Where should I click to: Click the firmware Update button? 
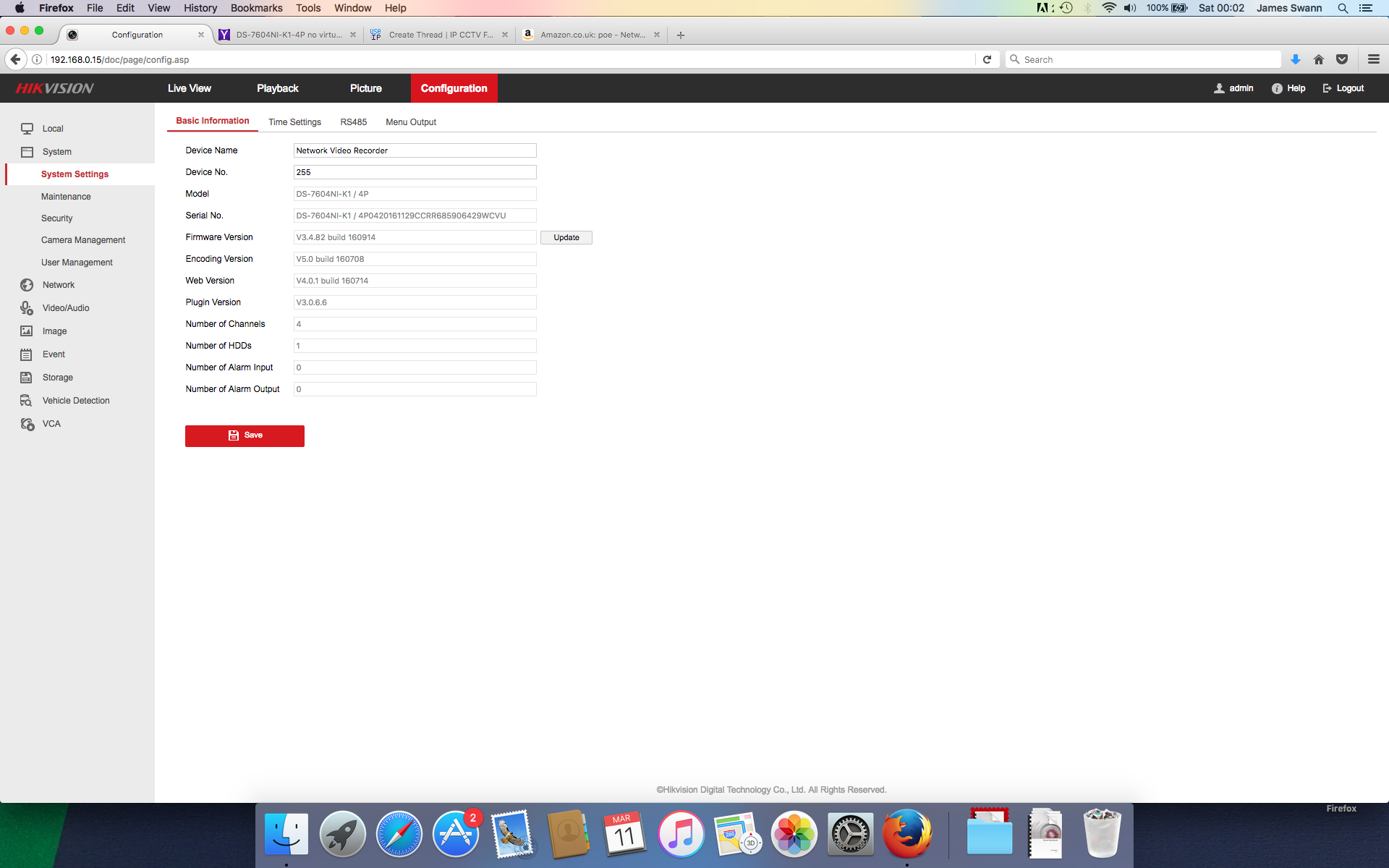(x=566, y=237)
